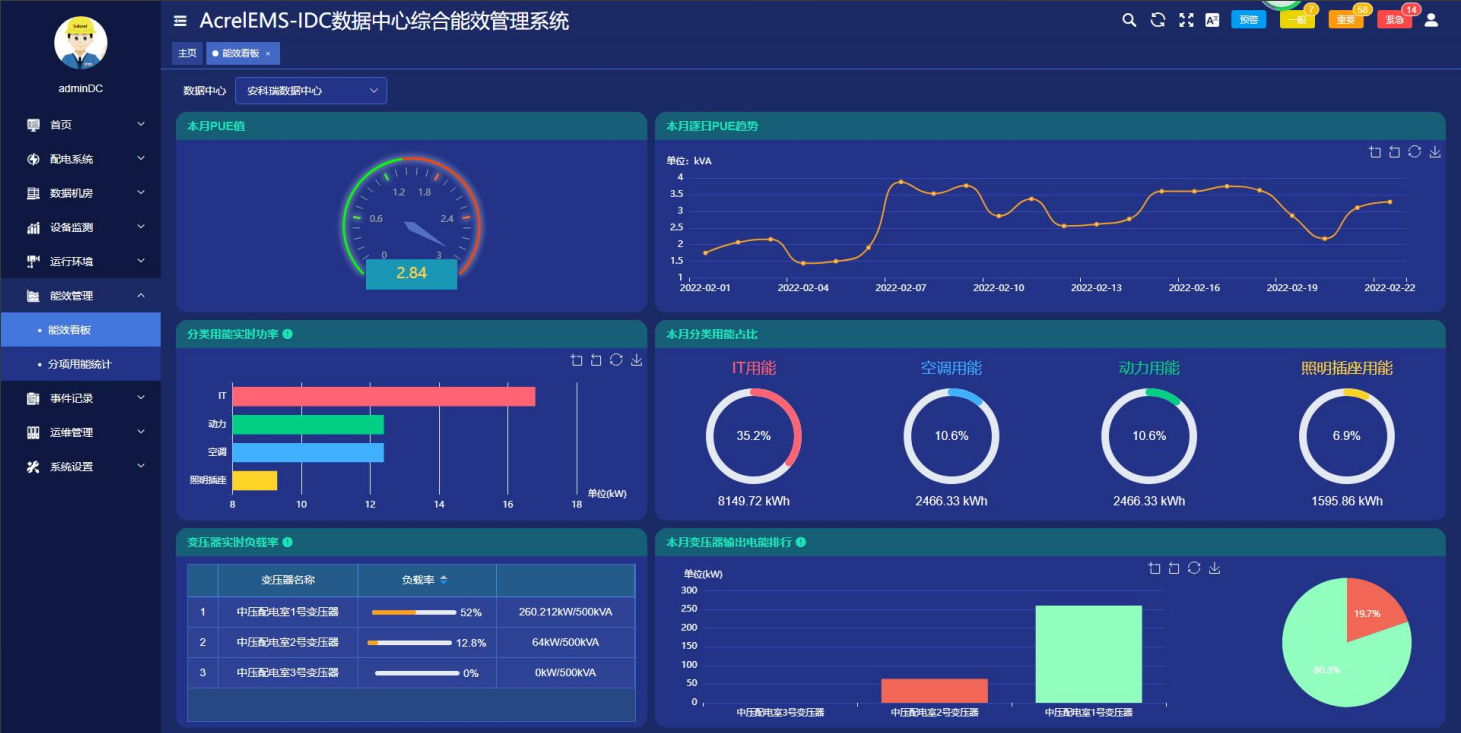Sort the table by 负载率 sort arrows
The image size is (1461, 733).
pos(444,580)
